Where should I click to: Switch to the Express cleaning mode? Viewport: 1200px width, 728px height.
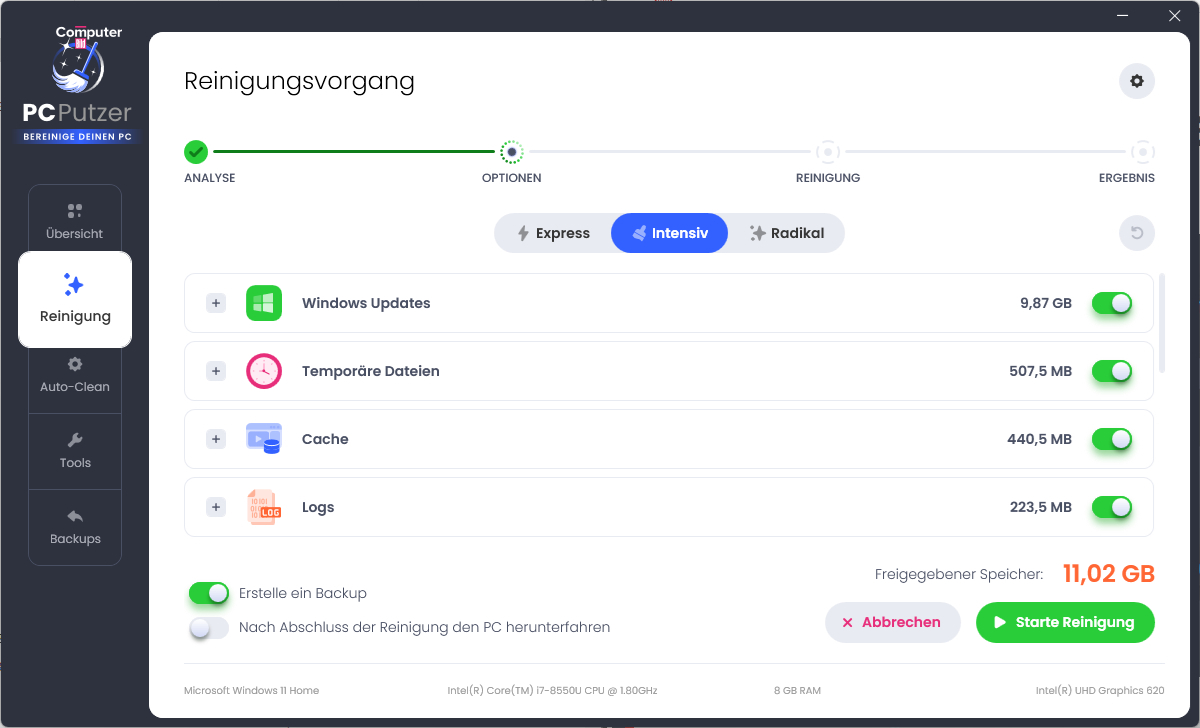click(x=552, y=232)
